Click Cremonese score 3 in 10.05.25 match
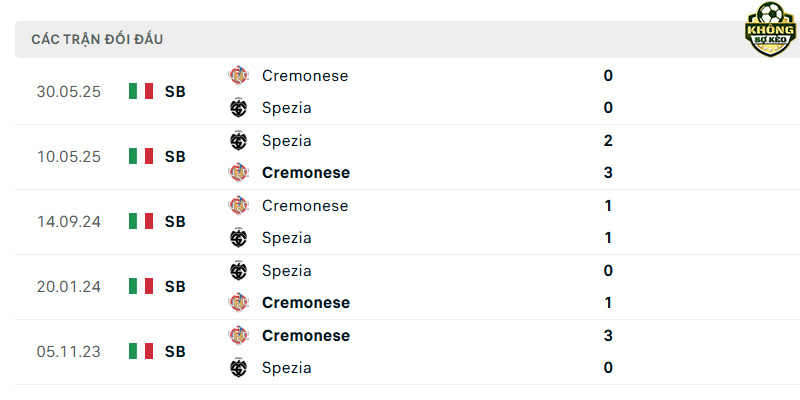Viewport: 800px width, 400px height. (608, 172)
